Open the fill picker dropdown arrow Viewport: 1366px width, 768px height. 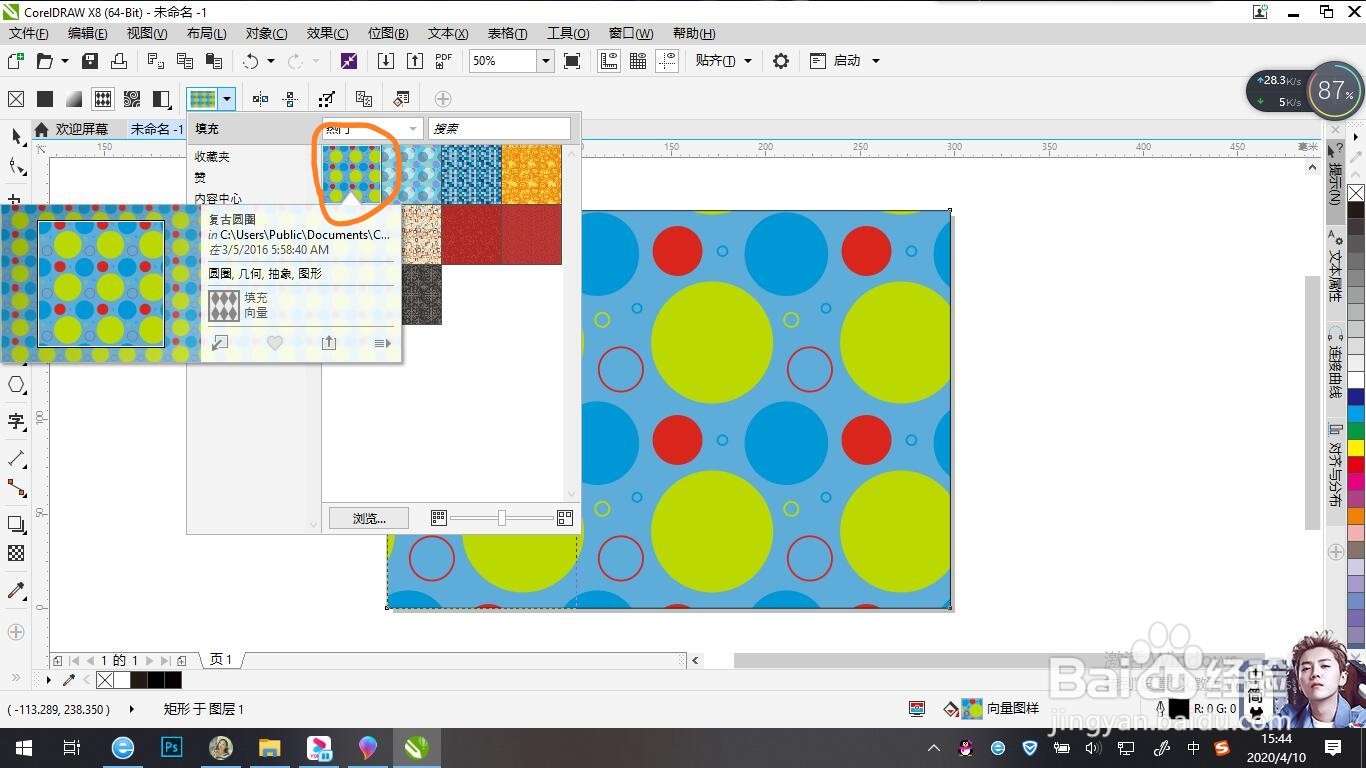pos(228,99)
